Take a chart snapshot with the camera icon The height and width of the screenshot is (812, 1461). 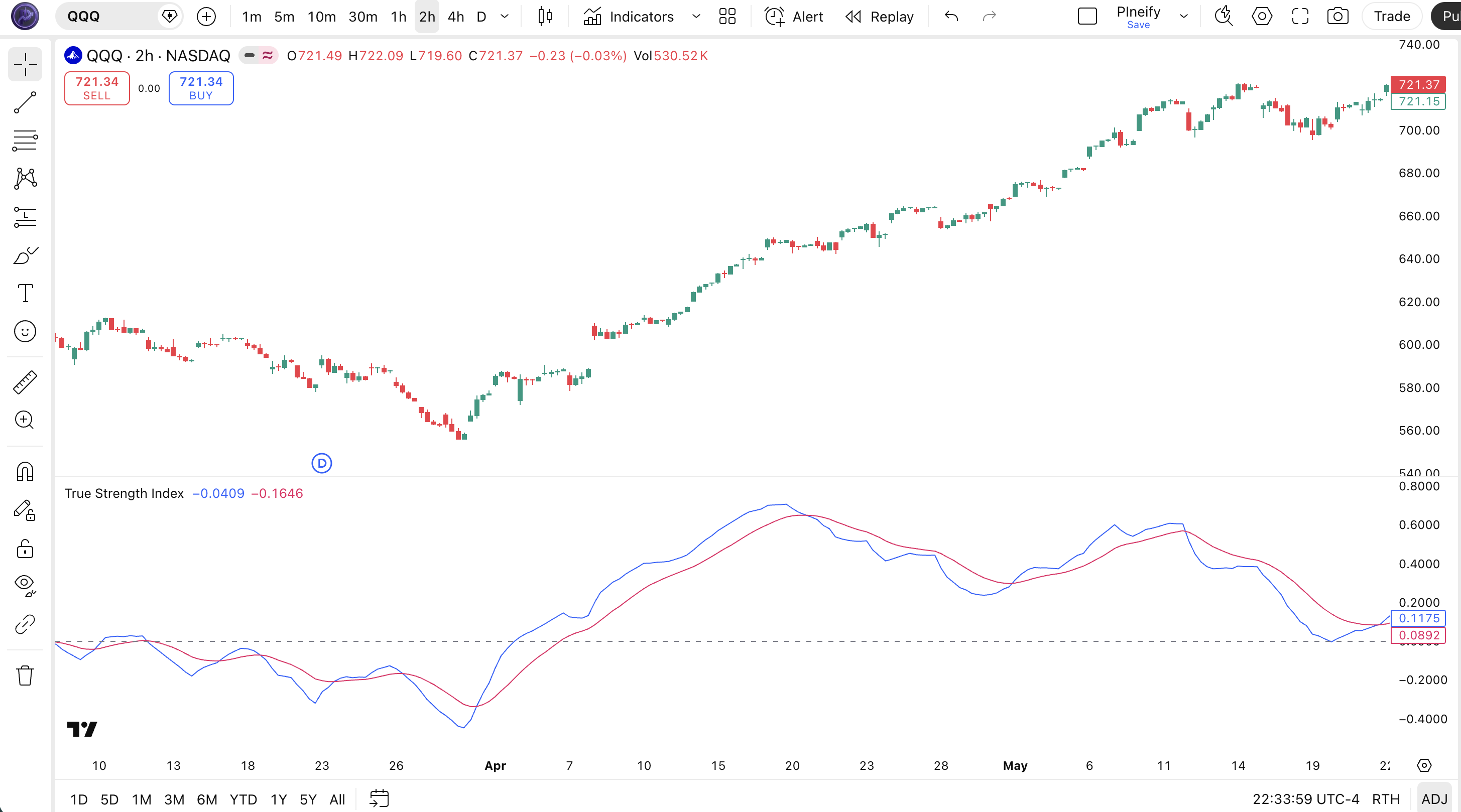(x=1338, y=17)
